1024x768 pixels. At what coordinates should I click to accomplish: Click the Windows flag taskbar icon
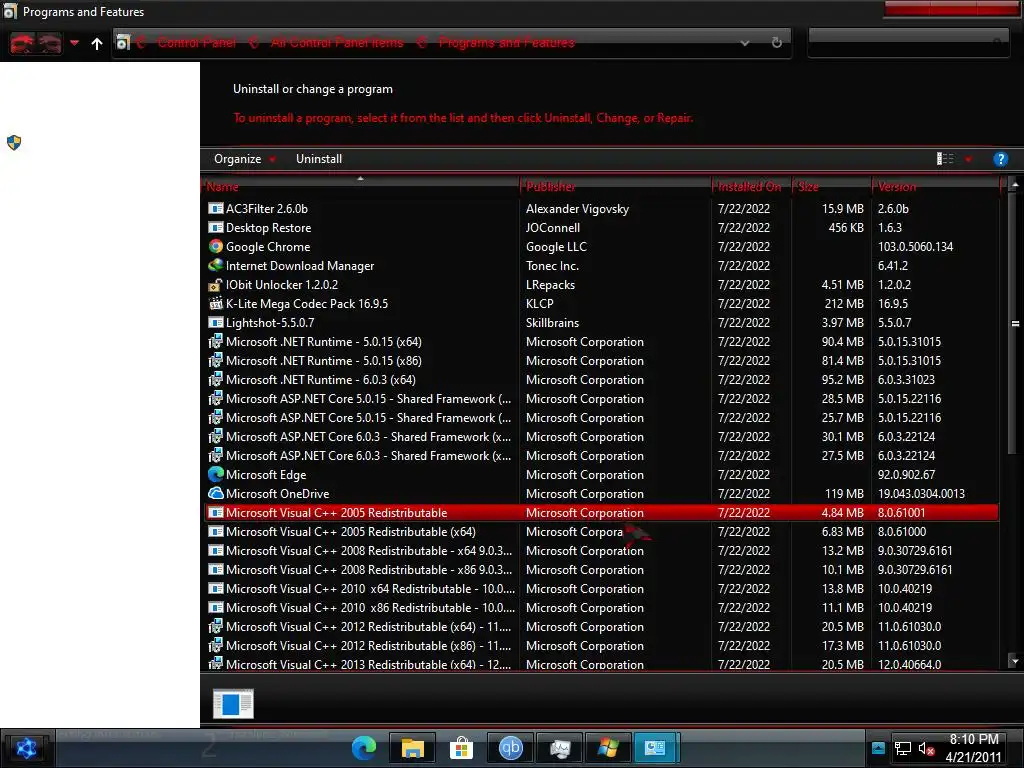pyautogui.click(x=607, y=748)
